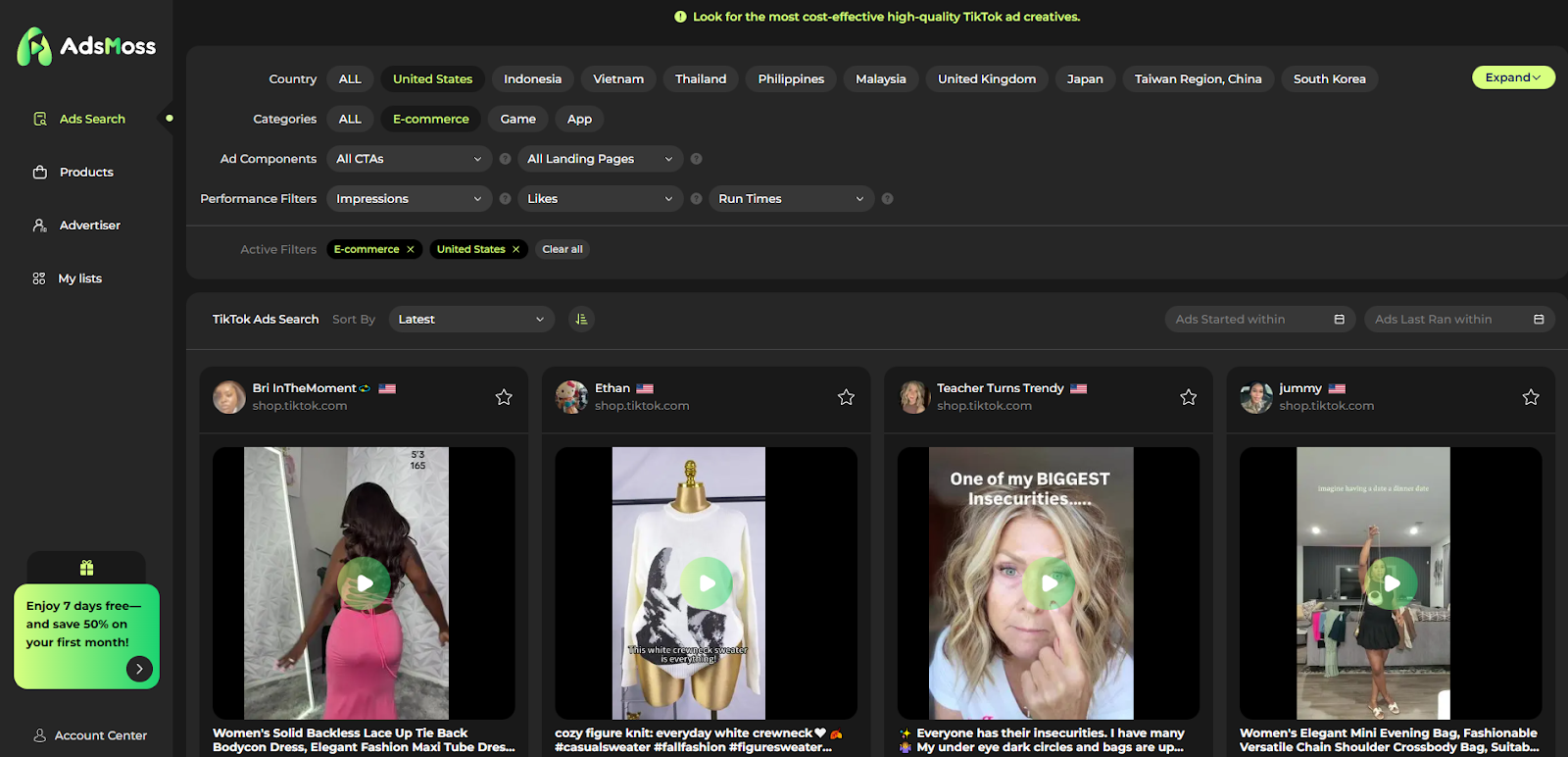Open the Teacher Turns Trendy advertiser name
The image size is (1568, 757).
pyautogui.click(x=1000, y=388)
